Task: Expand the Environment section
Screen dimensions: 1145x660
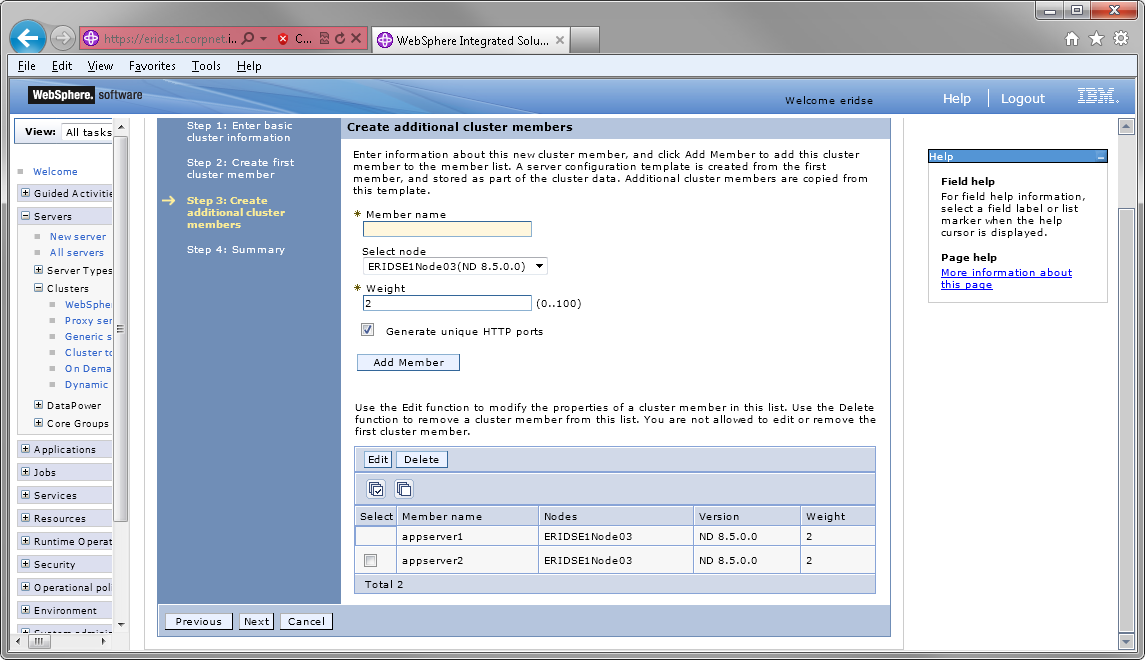Action: point(26,610)
